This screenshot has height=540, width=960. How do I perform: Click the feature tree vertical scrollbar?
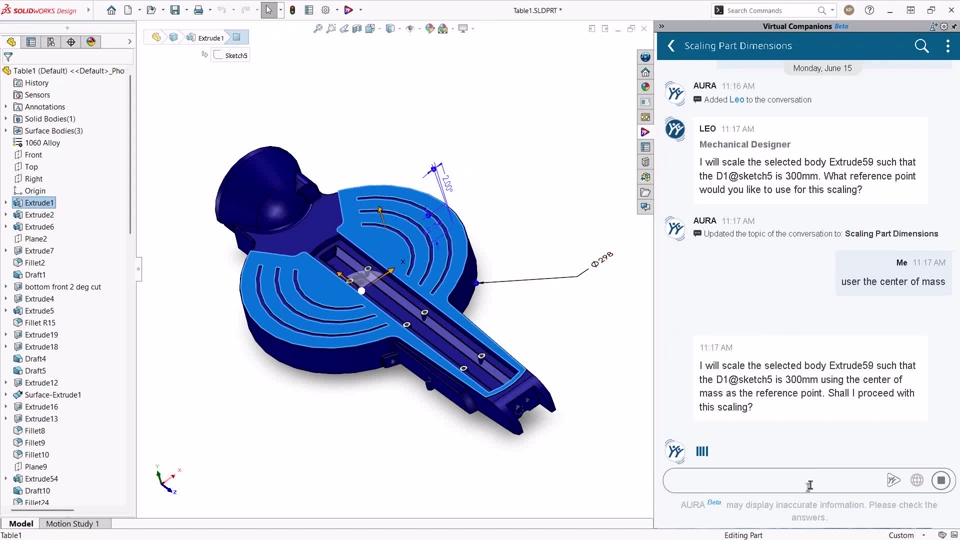pos(130,153)
